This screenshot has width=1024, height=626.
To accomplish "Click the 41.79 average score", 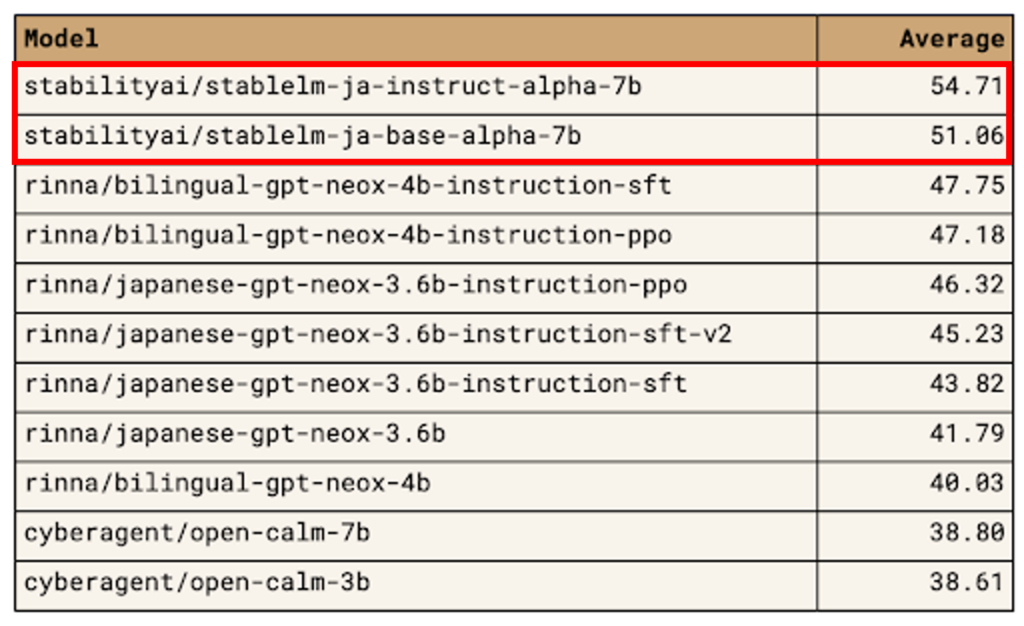I will click(x=967, y=433).
